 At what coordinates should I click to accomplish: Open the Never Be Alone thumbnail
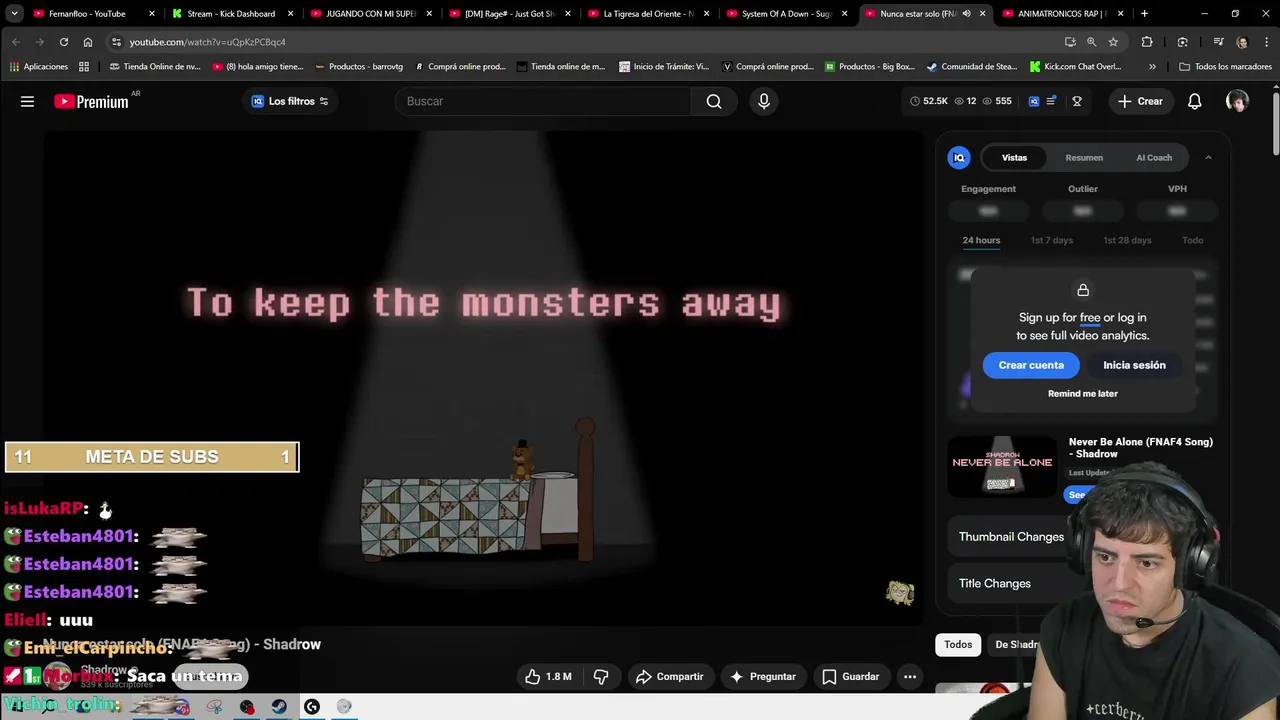(1002, 466)
